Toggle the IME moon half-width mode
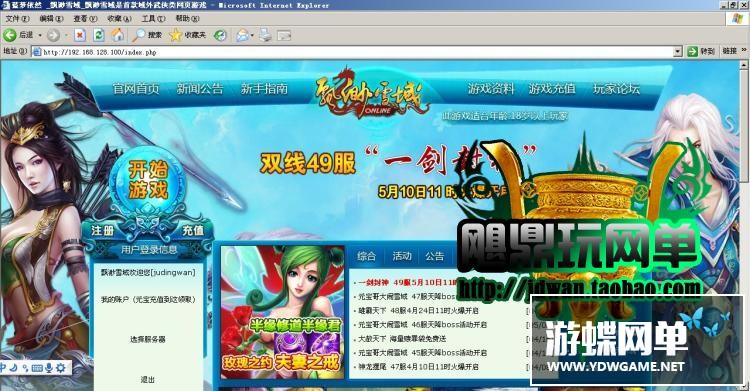This screenshot has height=391, width=750. click(13, 368)
